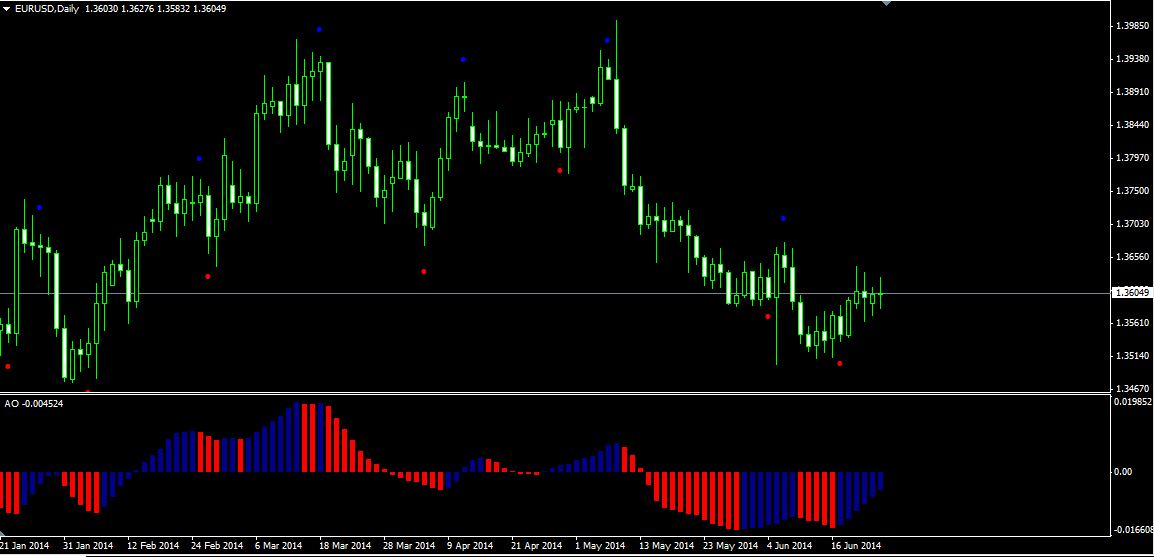This screenshot has height=557, width=1154.
Task: Click the OHLC value '1.36030' in the header
Action: point(102,9)
